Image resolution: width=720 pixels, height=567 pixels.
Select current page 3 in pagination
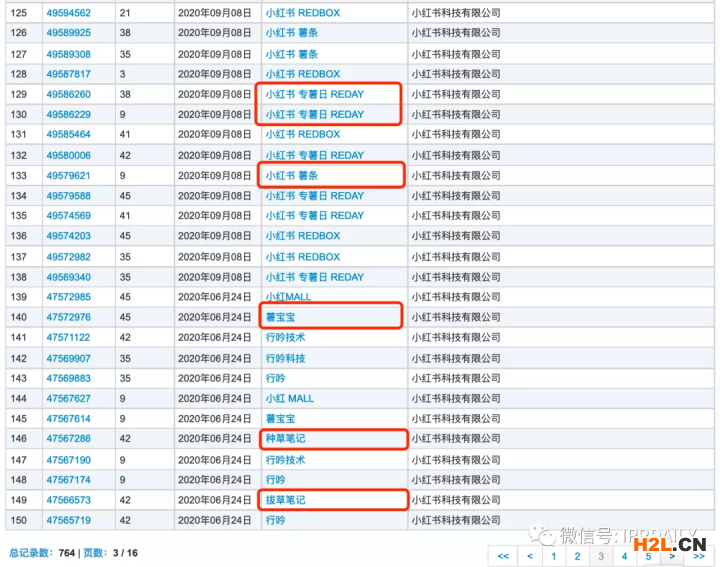[x=601, y=556]
